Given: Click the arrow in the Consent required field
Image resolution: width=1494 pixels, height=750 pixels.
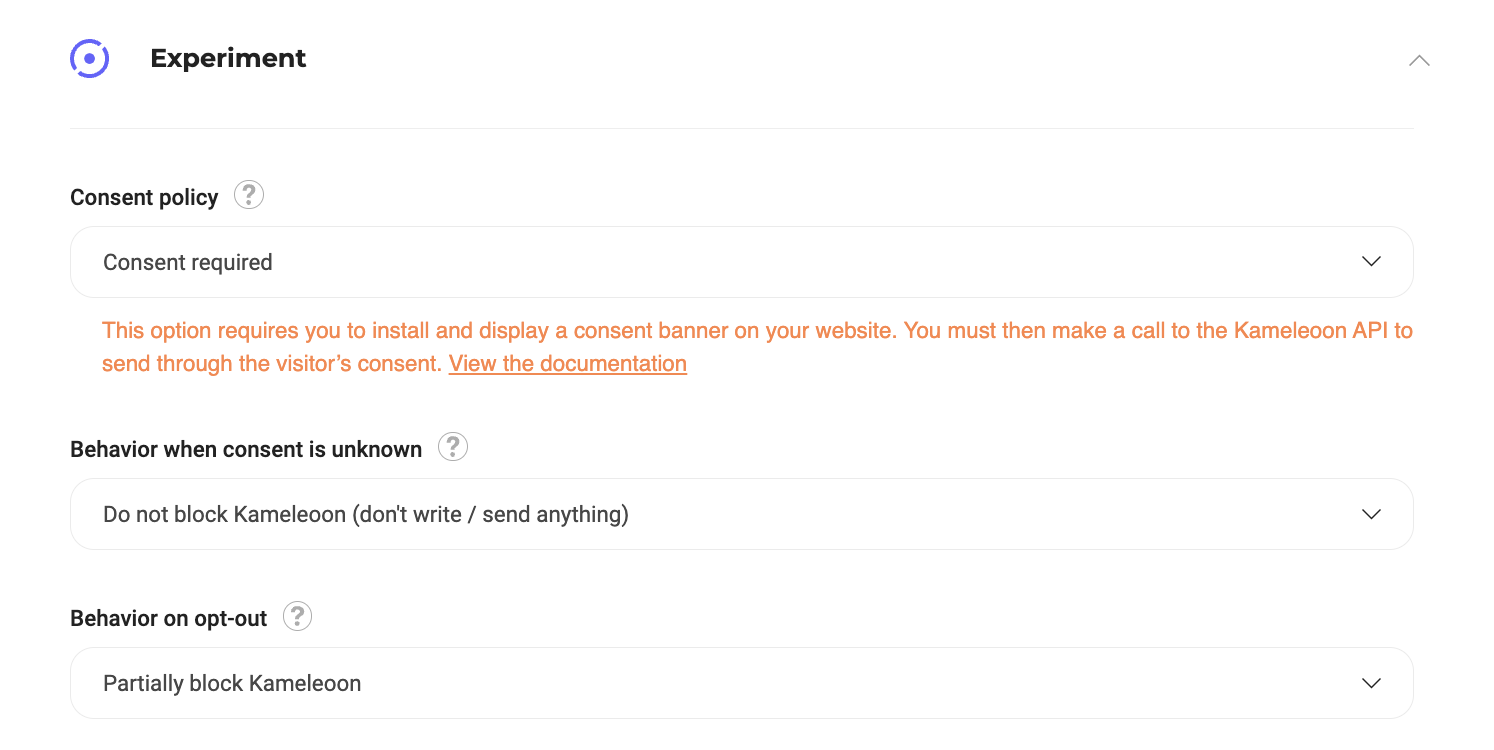Looking at the screenshot, I should (1371, 262).
